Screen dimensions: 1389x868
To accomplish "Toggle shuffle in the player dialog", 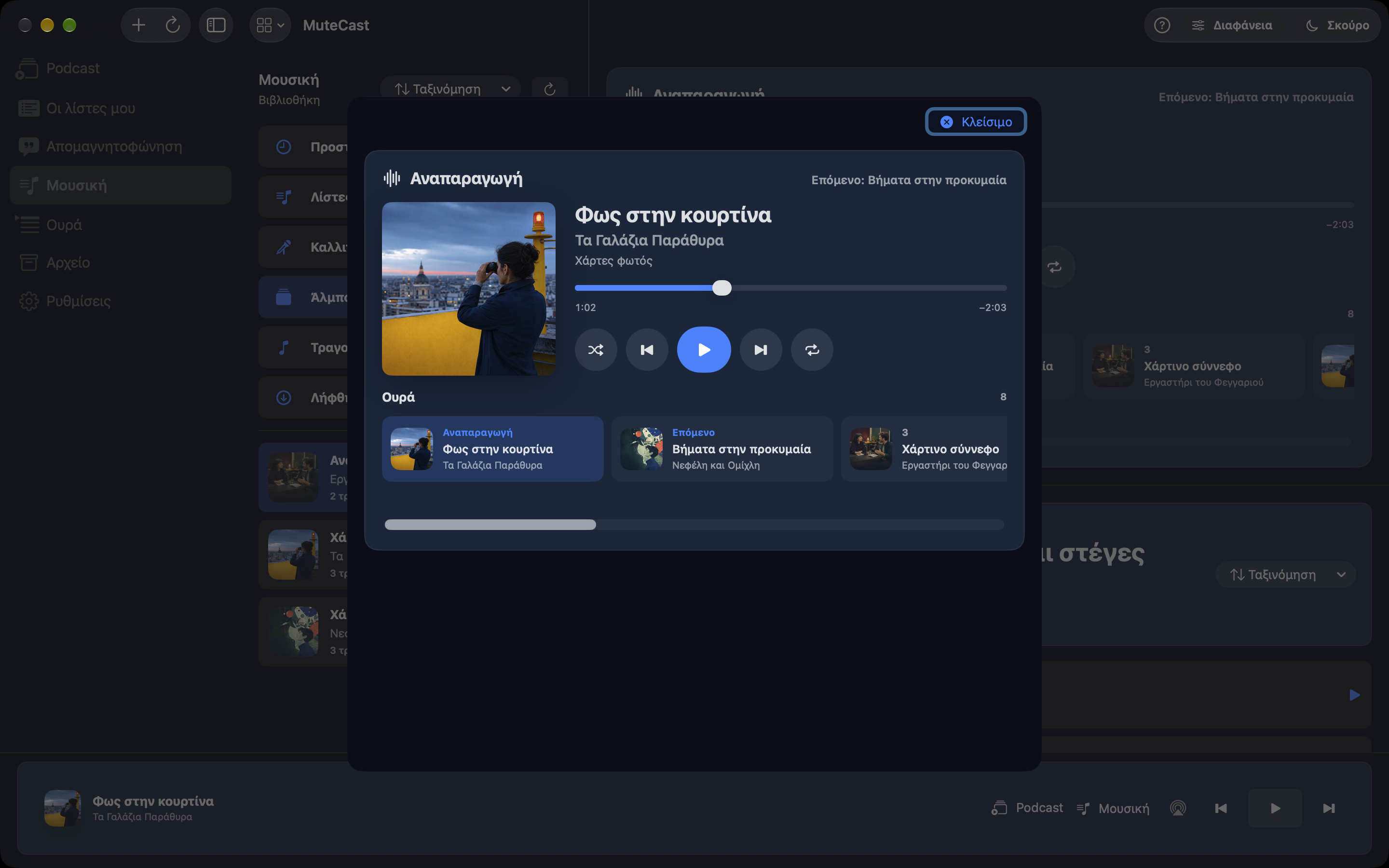I will (596, 350).
